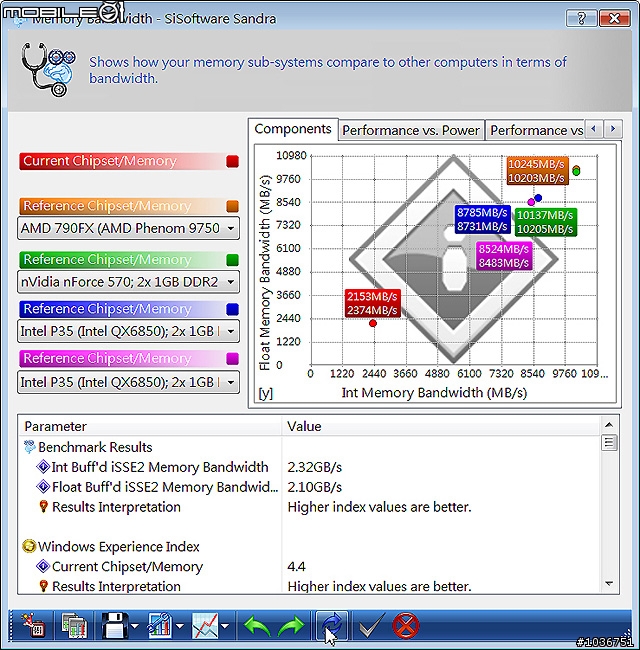Click the magenta 8524MB/s chart label
The width and height of the screenshot is (640, 650).
tap(504, 256)
